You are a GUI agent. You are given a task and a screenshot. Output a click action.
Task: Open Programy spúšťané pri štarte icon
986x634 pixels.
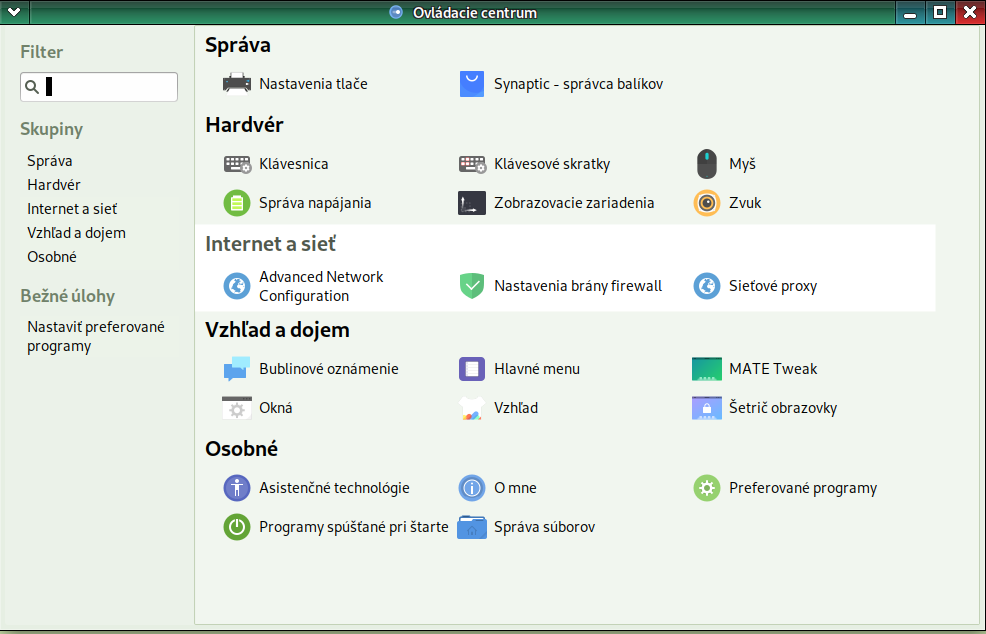237,527
